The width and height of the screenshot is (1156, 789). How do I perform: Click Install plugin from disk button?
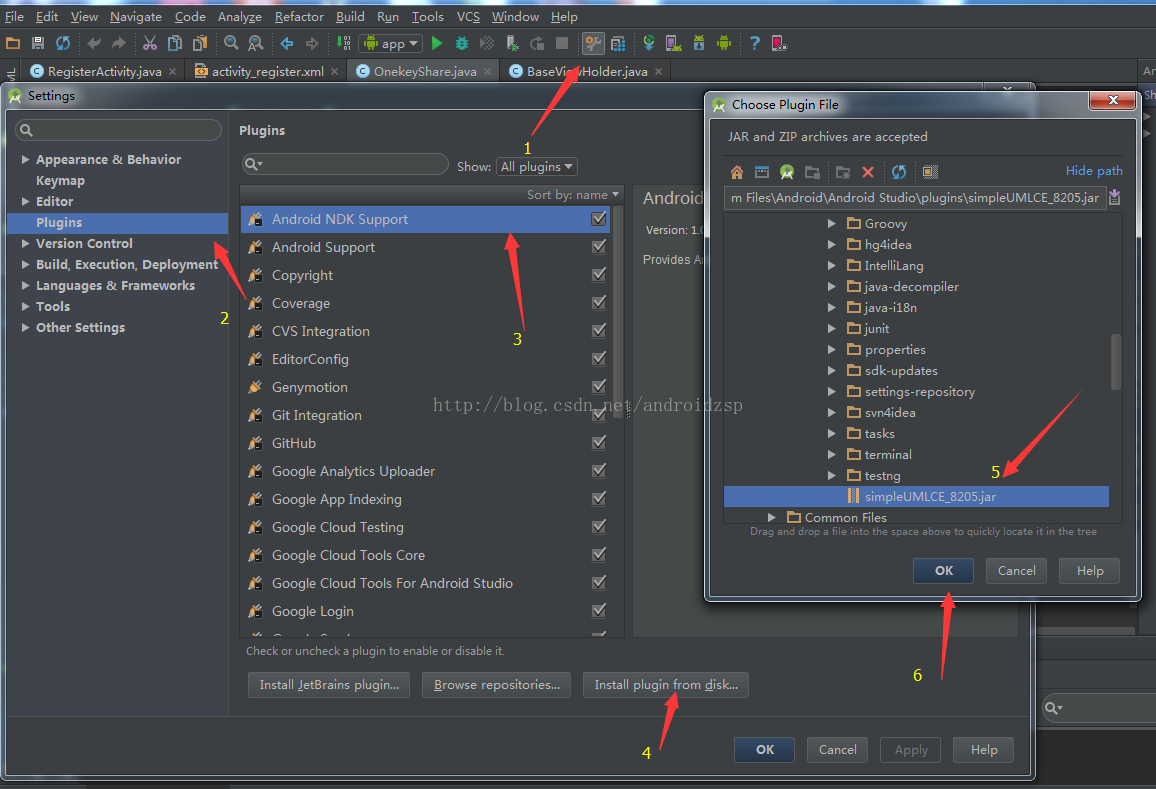[666, 685]
